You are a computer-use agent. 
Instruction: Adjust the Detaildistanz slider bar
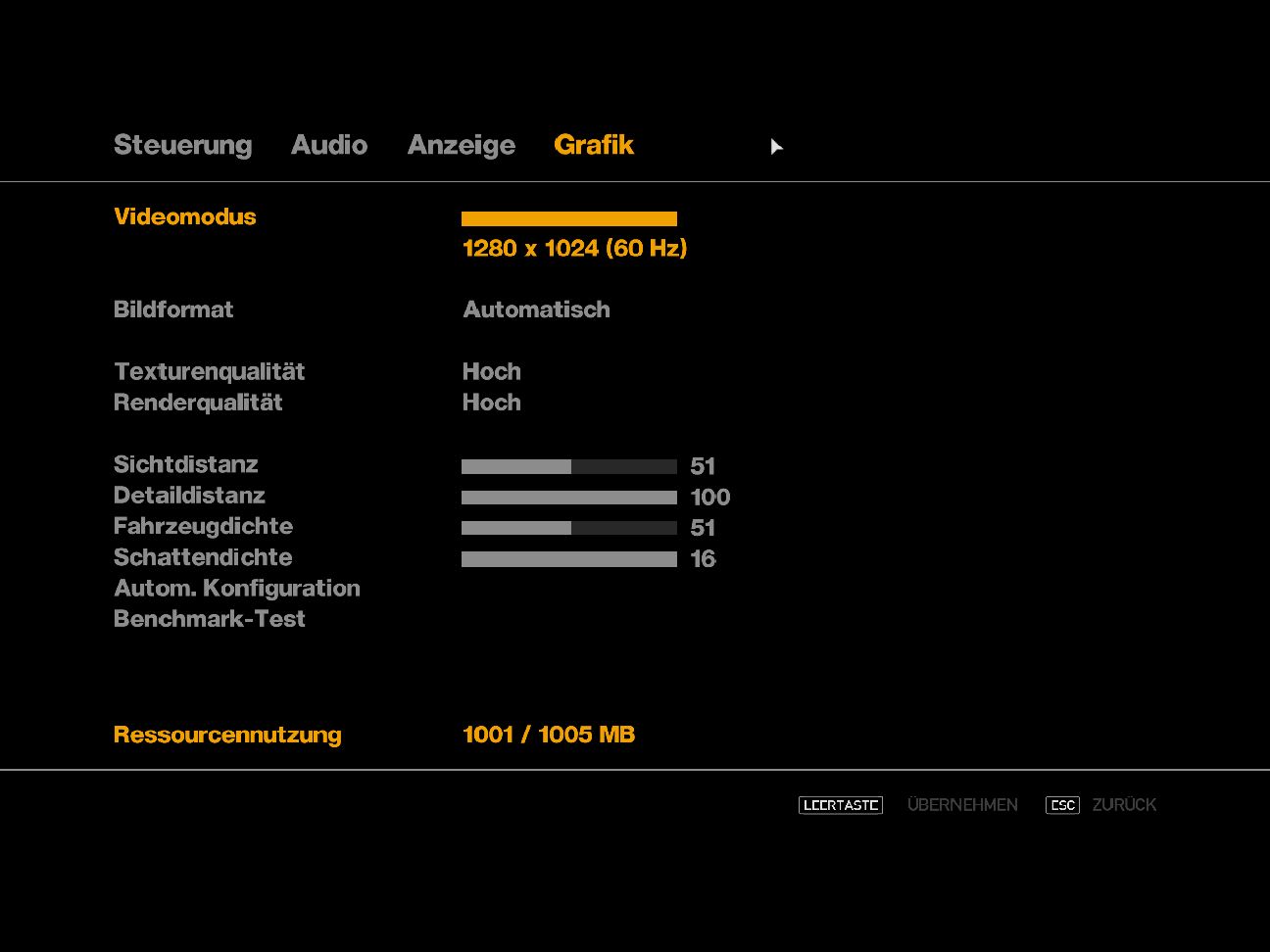tap(569, 498)
